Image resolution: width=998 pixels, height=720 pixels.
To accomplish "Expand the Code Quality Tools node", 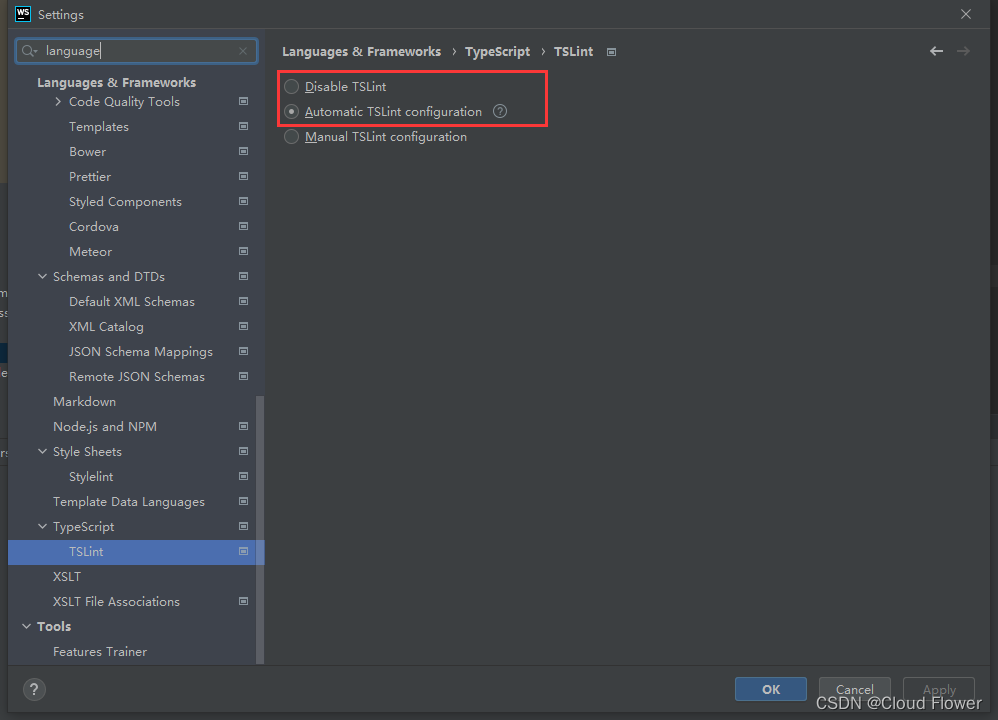I will (x=58, y=101).
